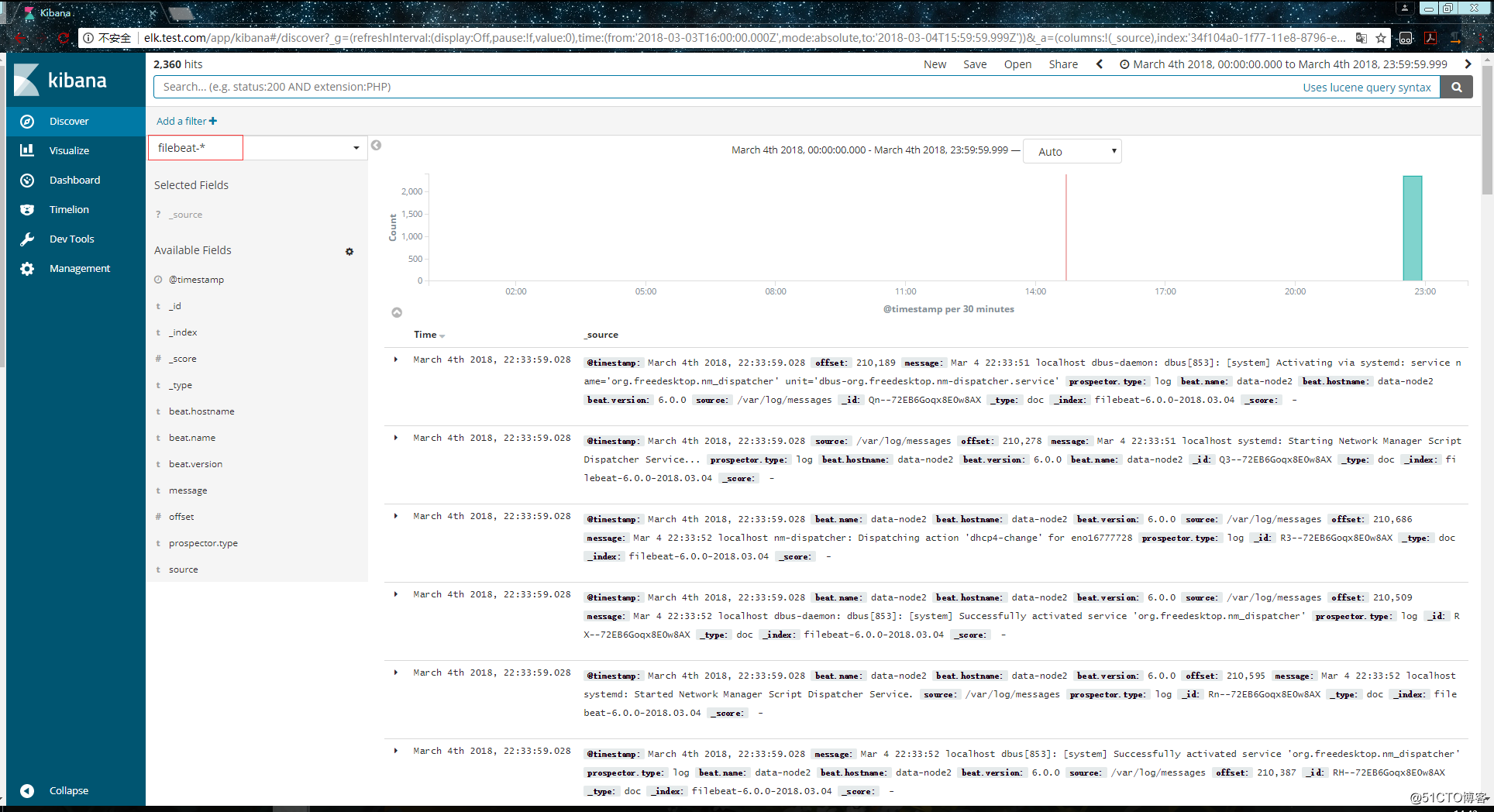Open the Management section
This screenshot has height=812, width=1494.
pos(76,268)
